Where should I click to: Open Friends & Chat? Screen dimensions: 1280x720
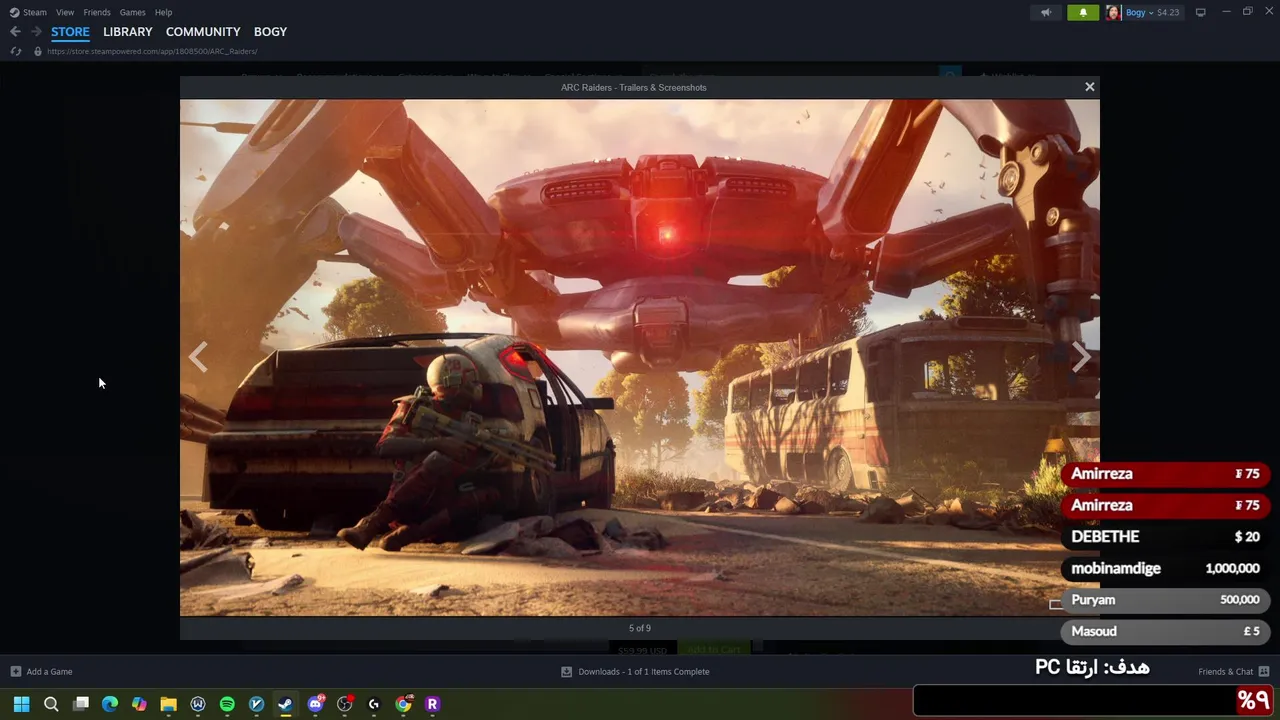click(1225, 672)
